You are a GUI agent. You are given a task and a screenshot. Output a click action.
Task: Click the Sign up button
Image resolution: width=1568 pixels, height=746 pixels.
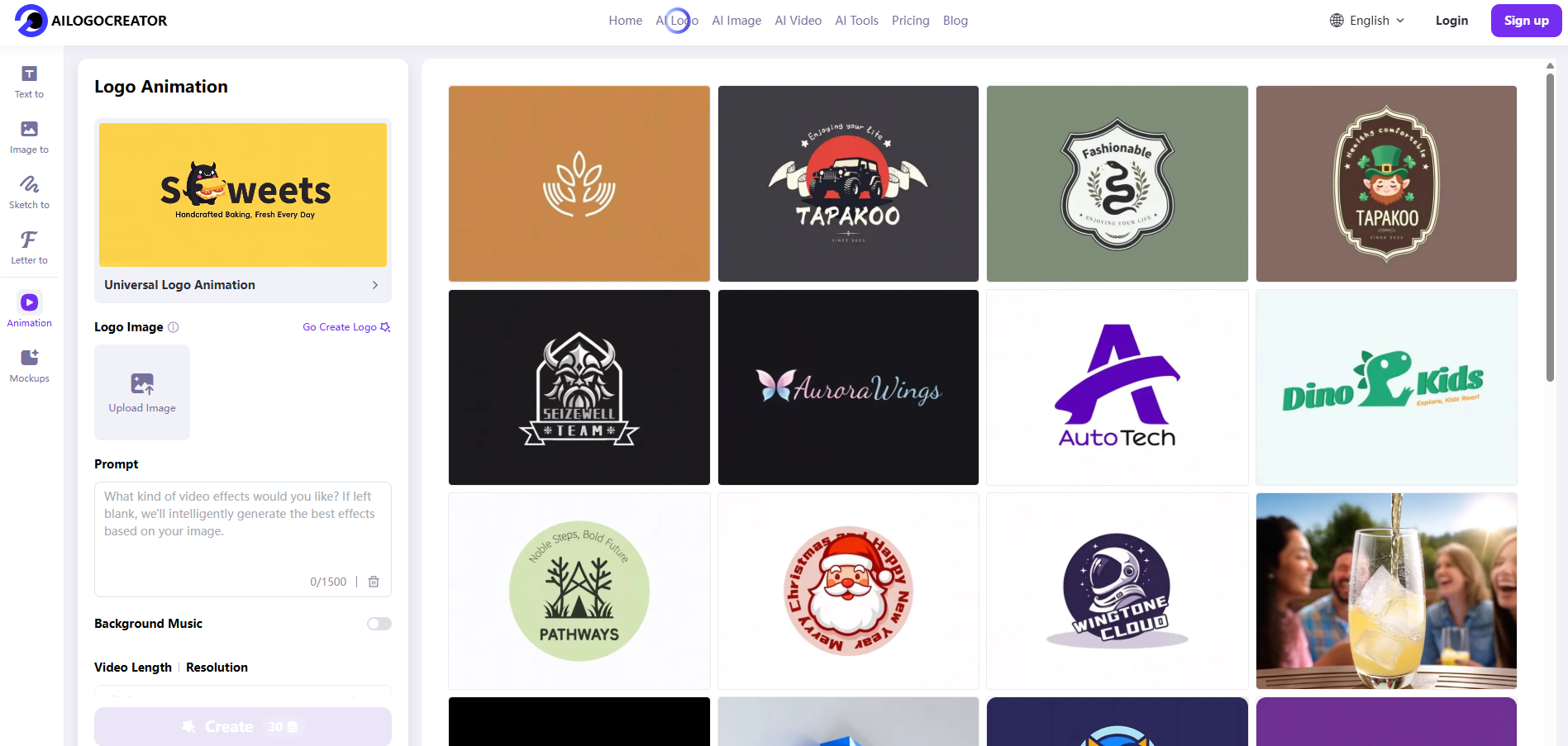pos(1526,21)
